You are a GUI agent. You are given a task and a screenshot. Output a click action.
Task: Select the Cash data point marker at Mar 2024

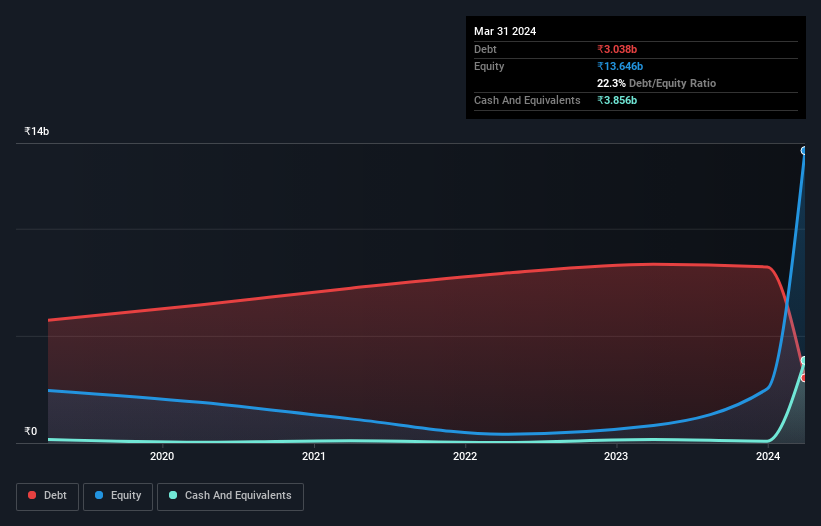[x=804, y=361]
